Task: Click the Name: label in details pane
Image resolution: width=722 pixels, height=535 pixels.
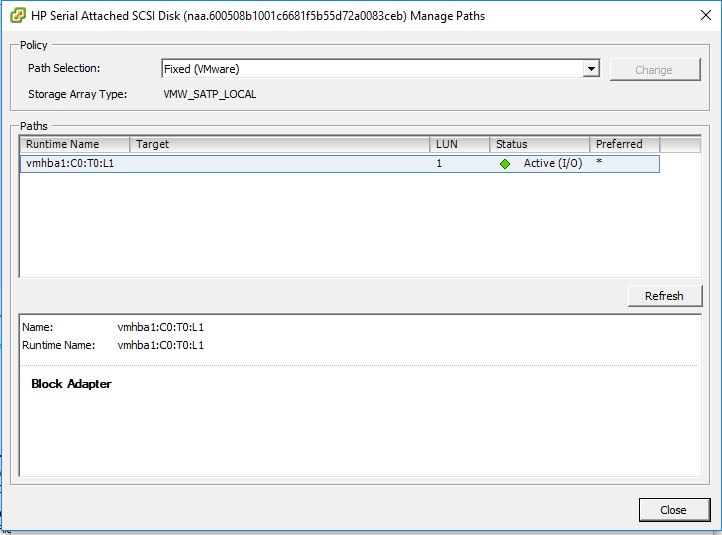Action: click(37, 327)
